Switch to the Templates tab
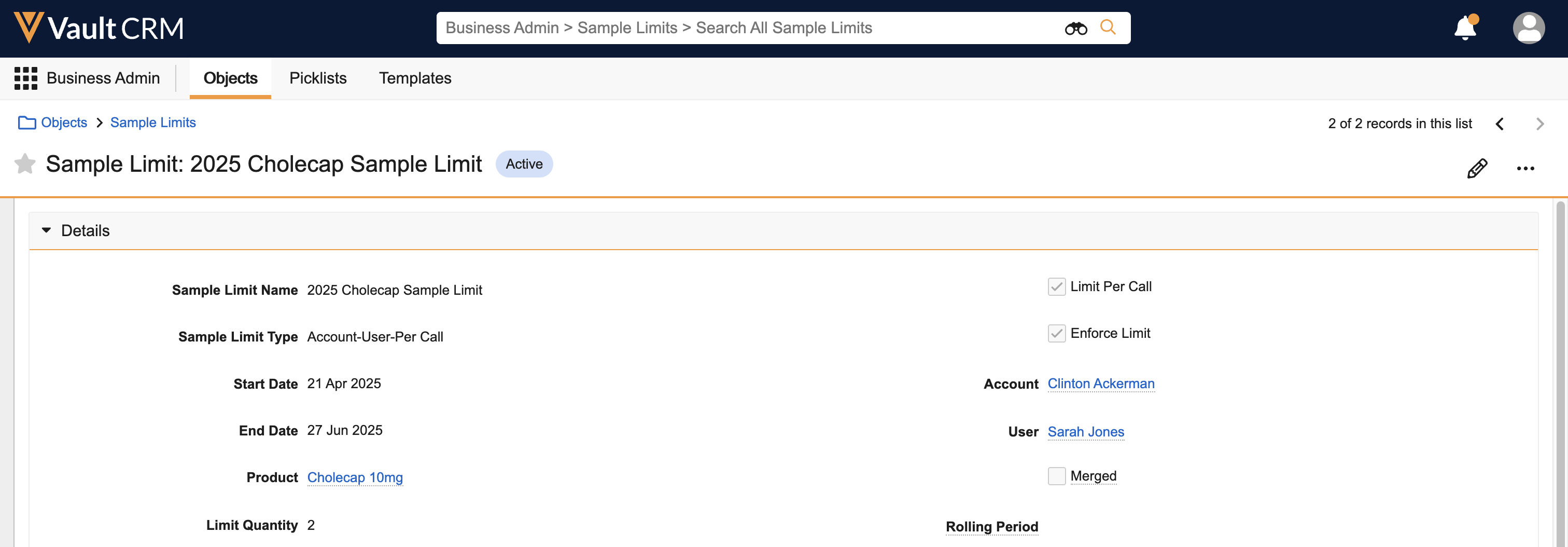1568x547 pixels. (x=414, y=78)
